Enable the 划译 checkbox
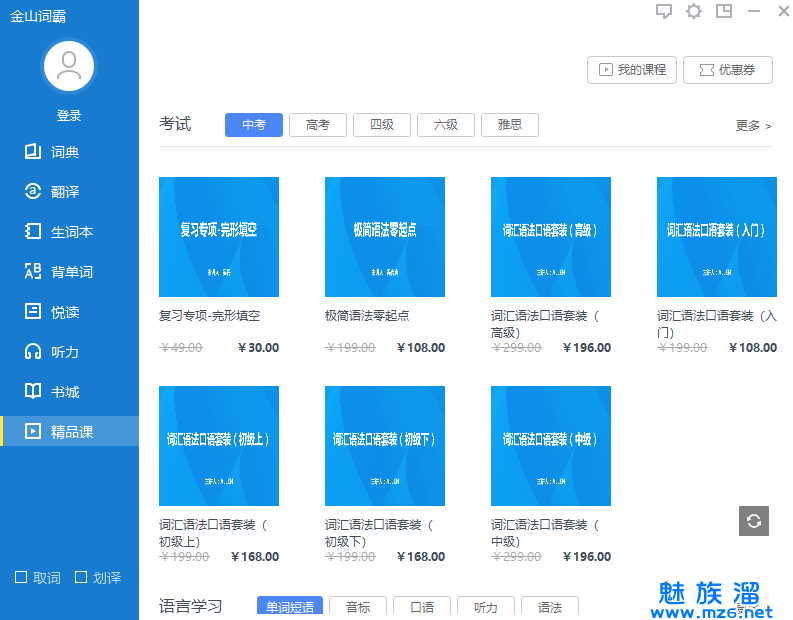793x620 pixels. coord(81,577)
